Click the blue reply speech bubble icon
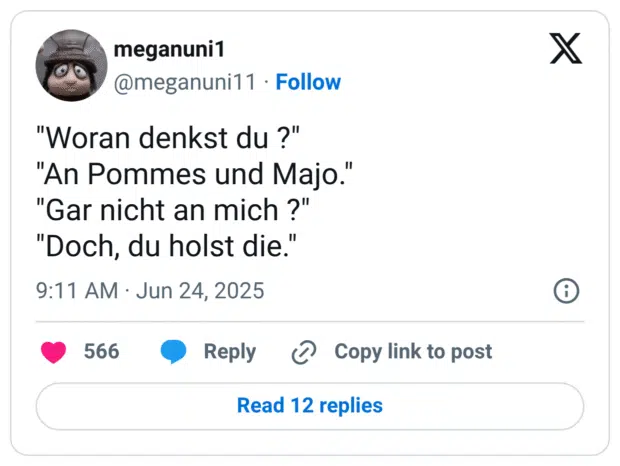 [x=173, y=352]
